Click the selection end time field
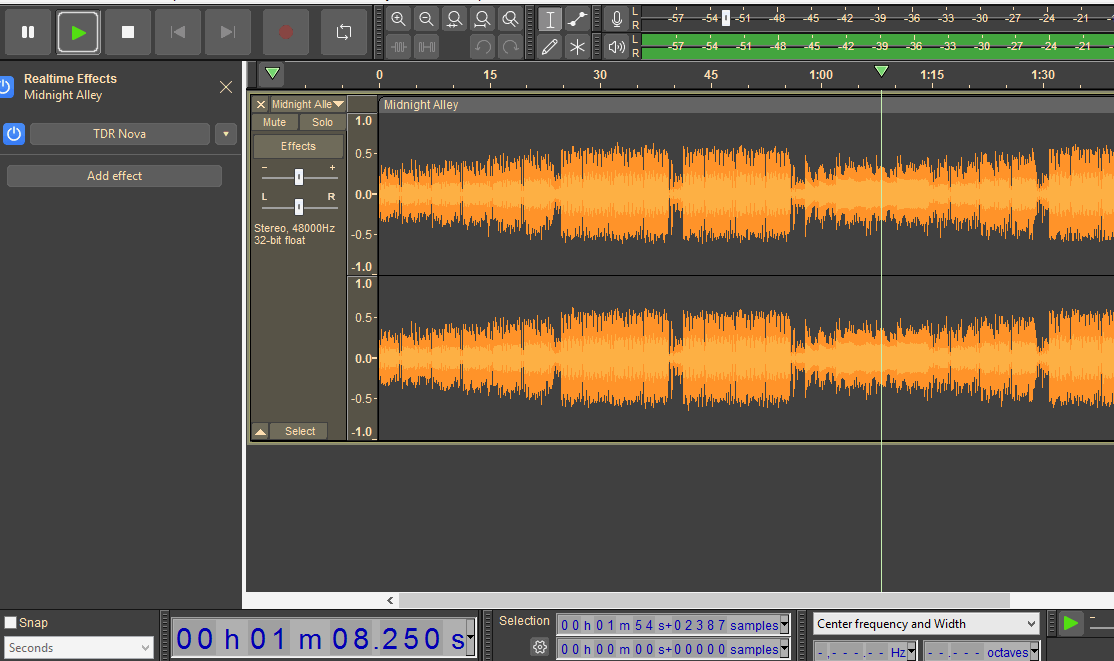The image size is (1114, 661). click(669, 649)
